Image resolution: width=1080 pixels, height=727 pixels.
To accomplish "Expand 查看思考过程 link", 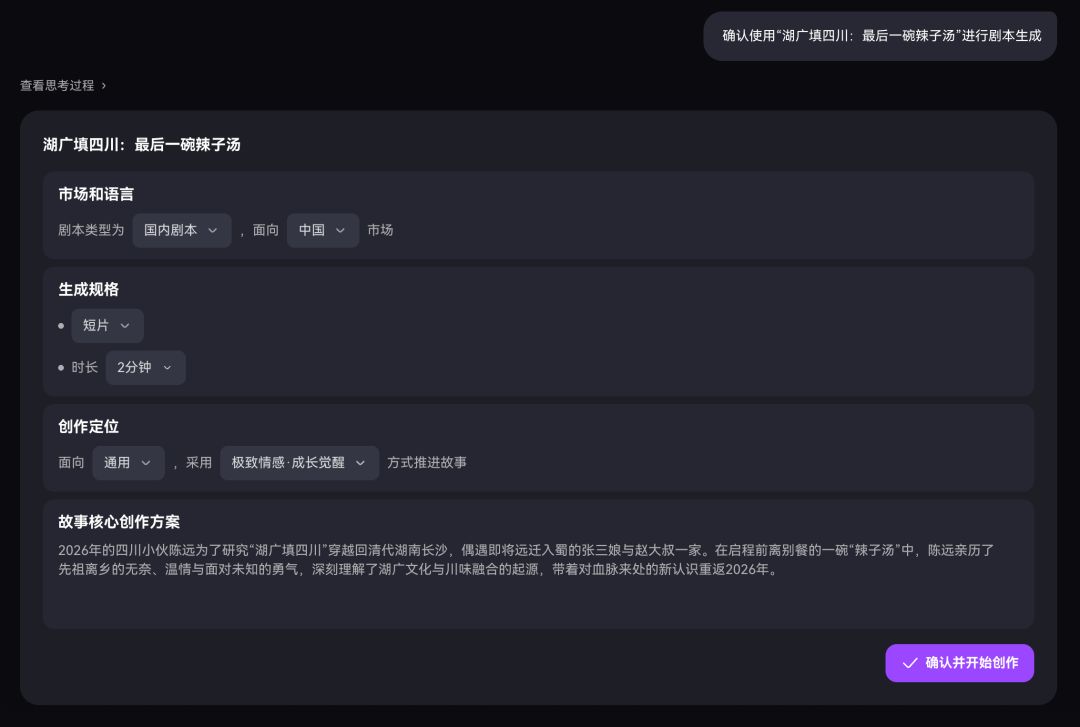I will click(x=63, y=85).
